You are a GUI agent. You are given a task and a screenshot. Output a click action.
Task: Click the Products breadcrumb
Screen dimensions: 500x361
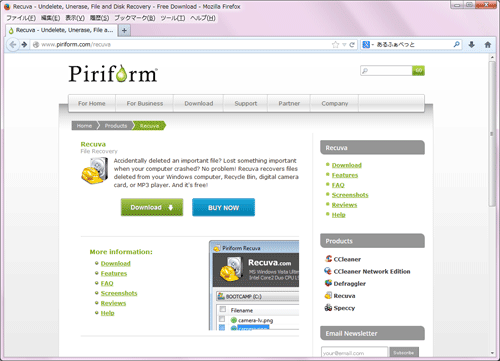click(116, 126)
